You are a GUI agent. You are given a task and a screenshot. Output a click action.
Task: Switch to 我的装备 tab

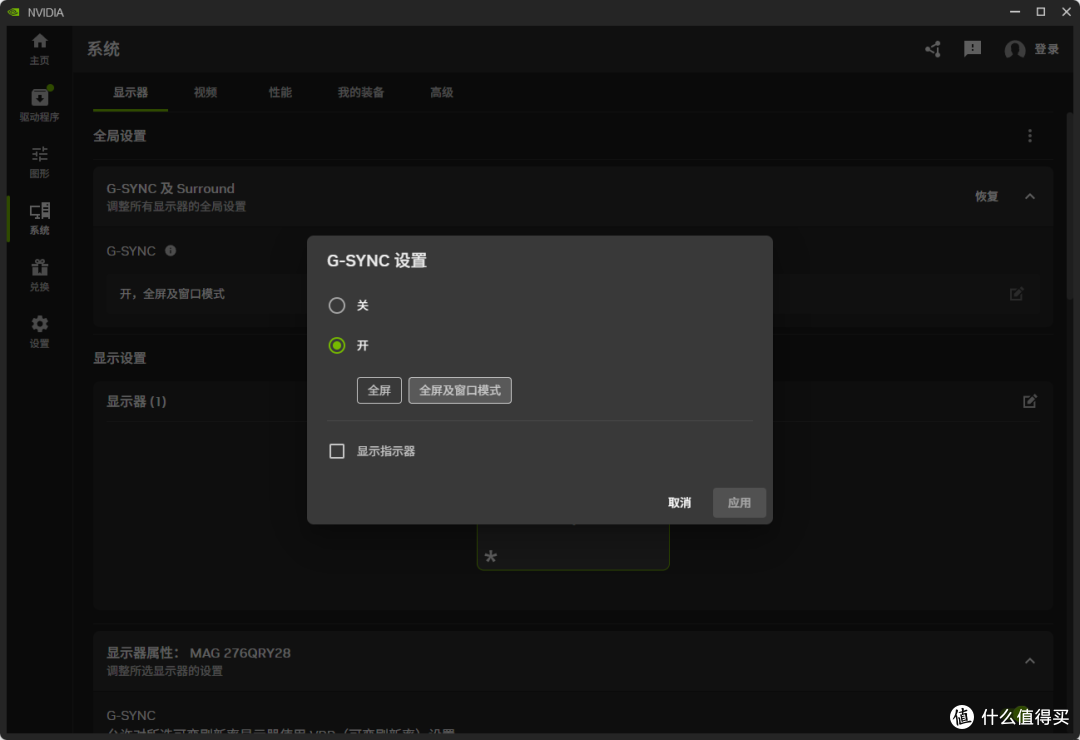click(x=361, y=92)
